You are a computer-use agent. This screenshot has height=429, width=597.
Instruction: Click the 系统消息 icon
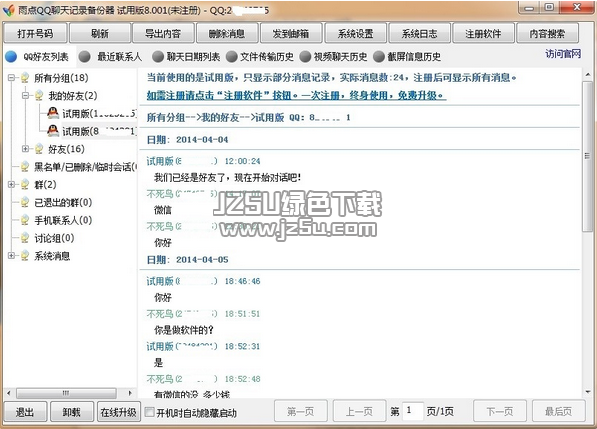[x=25, y=256]
